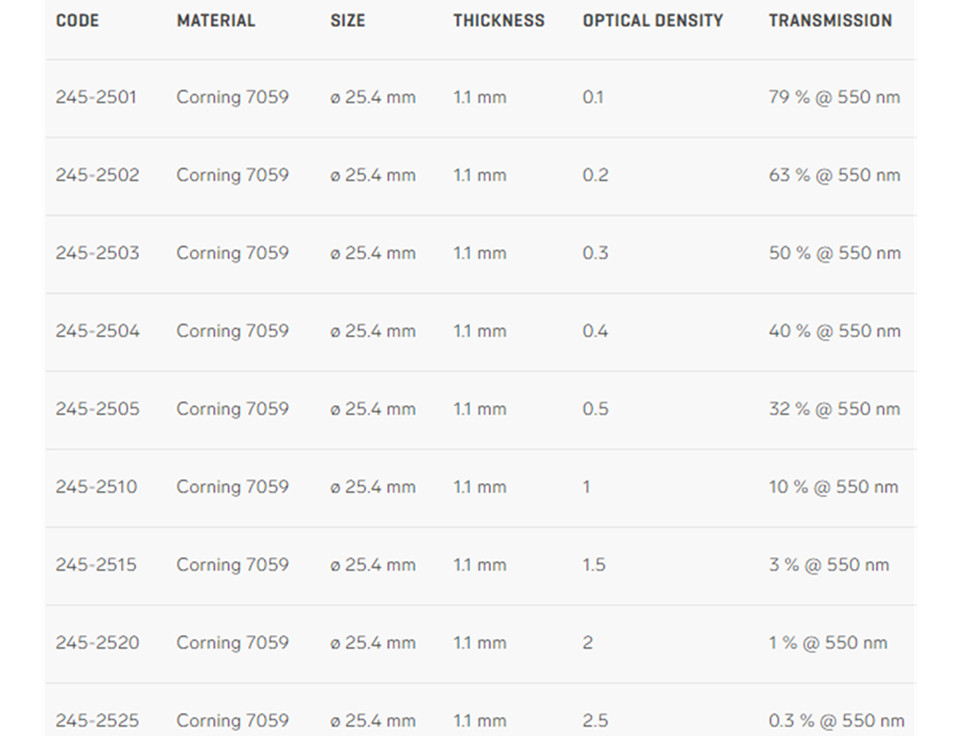
Task: Select the optical density 1.5 value
Action: click(x=594, y=565)
